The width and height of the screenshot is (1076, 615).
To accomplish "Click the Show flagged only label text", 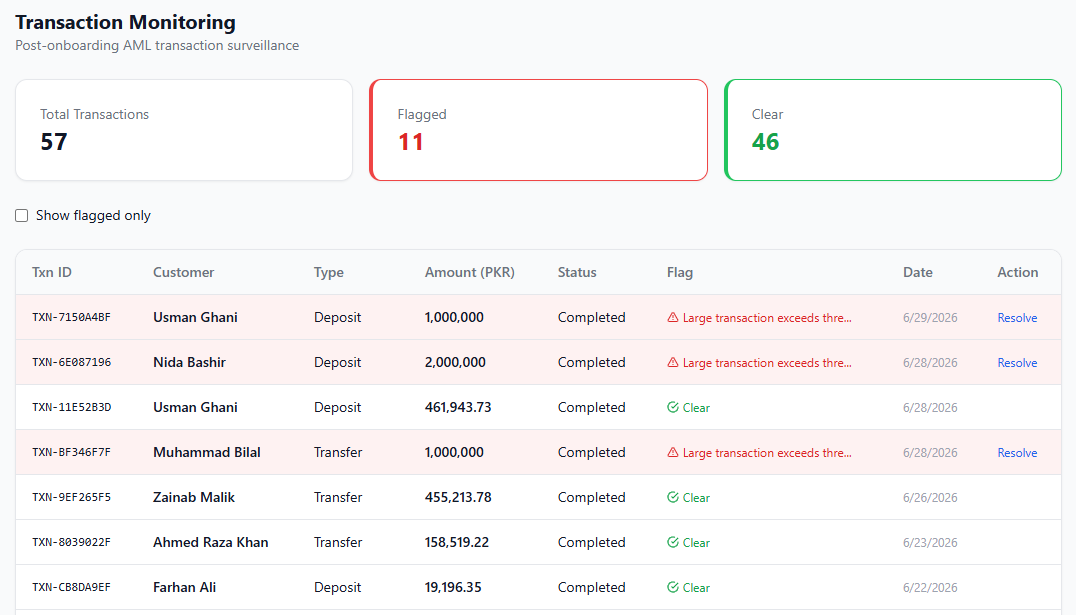I will 93,216.
